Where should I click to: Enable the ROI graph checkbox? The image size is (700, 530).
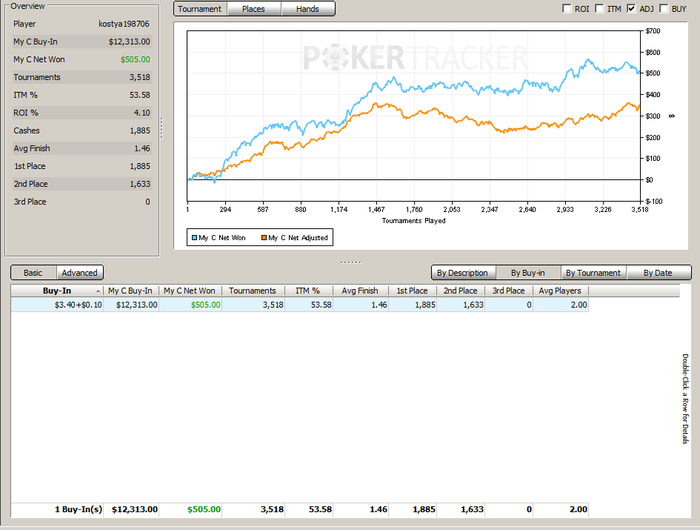(x=567, y=8)
